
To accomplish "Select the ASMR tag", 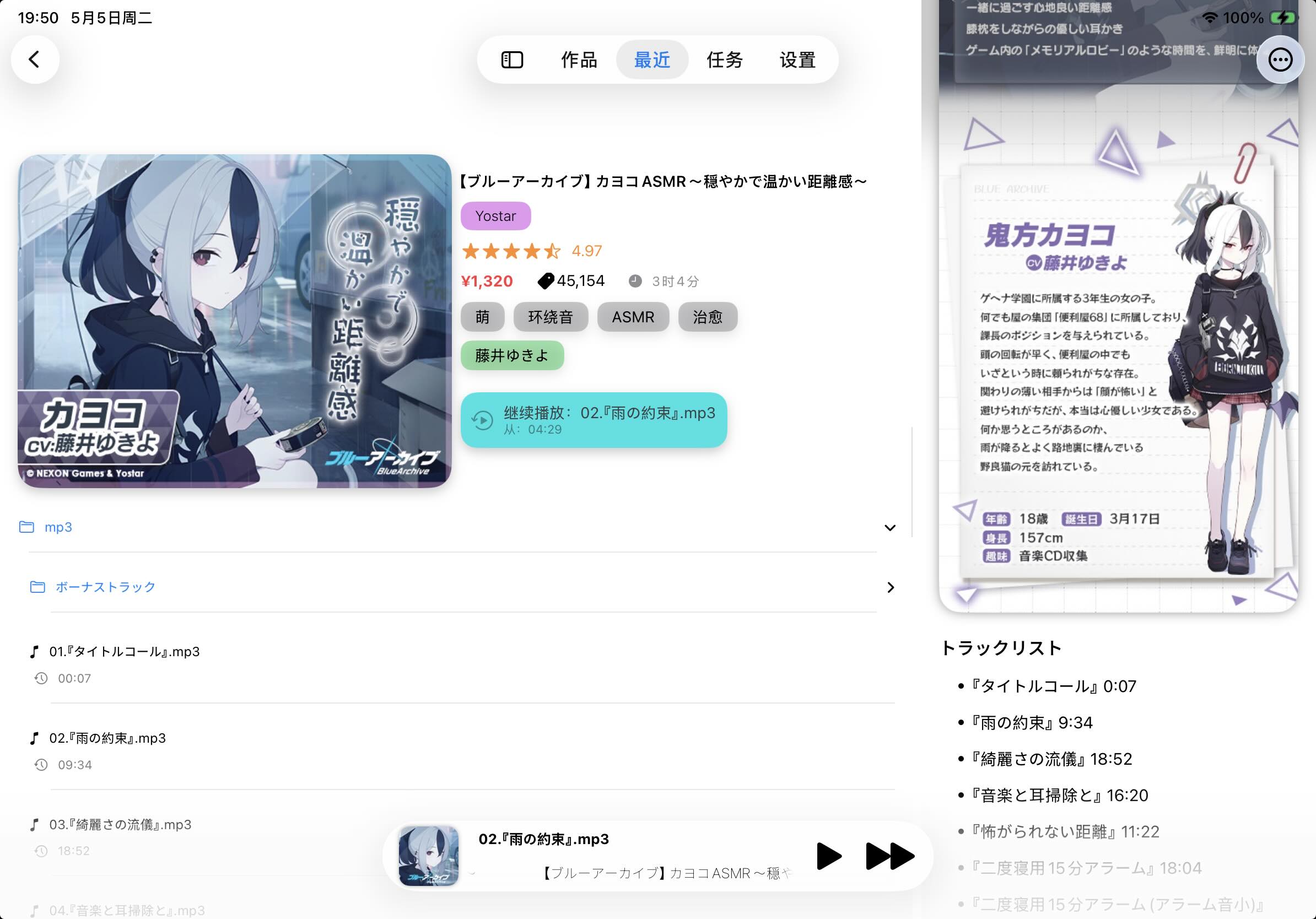I will [x=633, y=317].
